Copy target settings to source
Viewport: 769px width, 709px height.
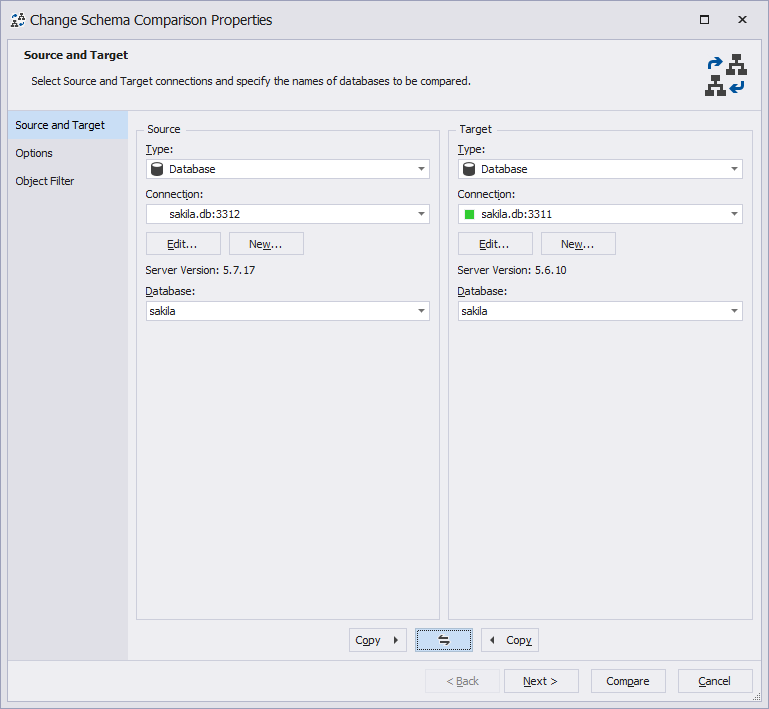coord(510,640)
